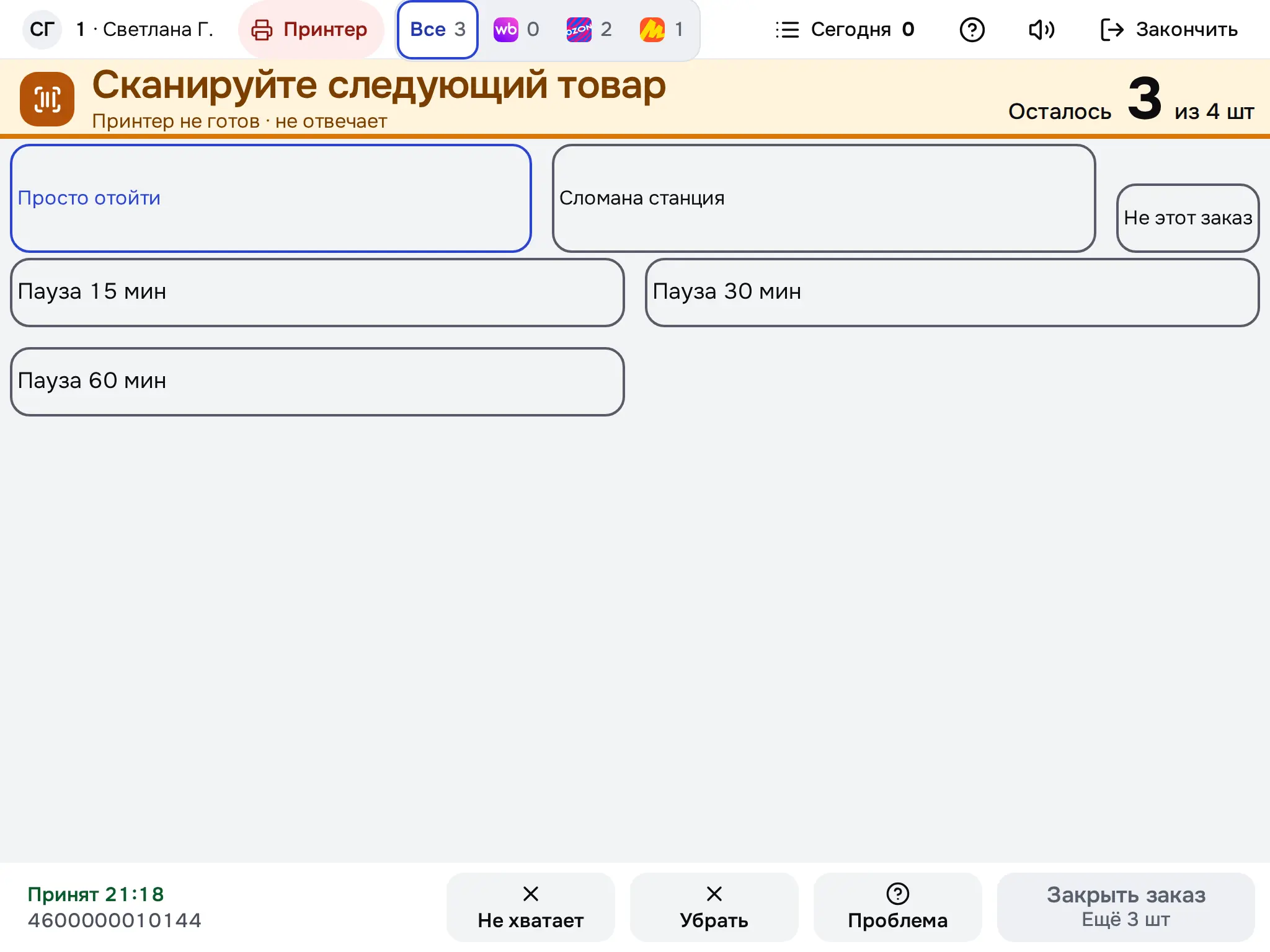Choose the Сломана станция option
1270x952 pixels.
[x=824, y=198]
